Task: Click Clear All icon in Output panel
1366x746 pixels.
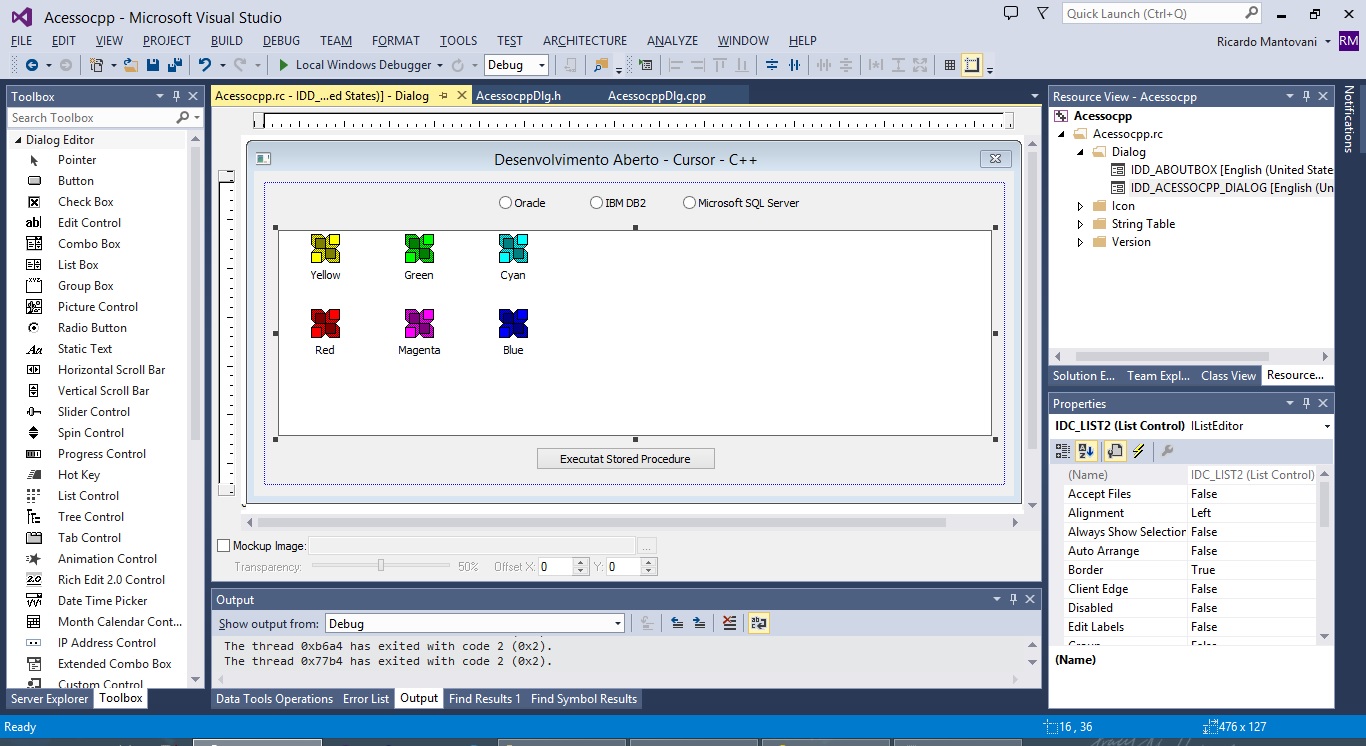Action: pos(729,623)
